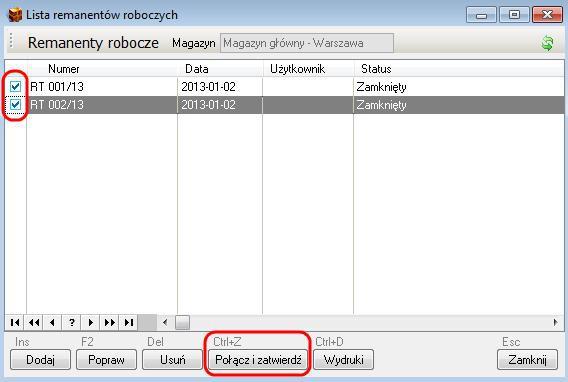Viewport: 568px width, 382px height.
Task: Click the Status column header
Action: point(459,69)
